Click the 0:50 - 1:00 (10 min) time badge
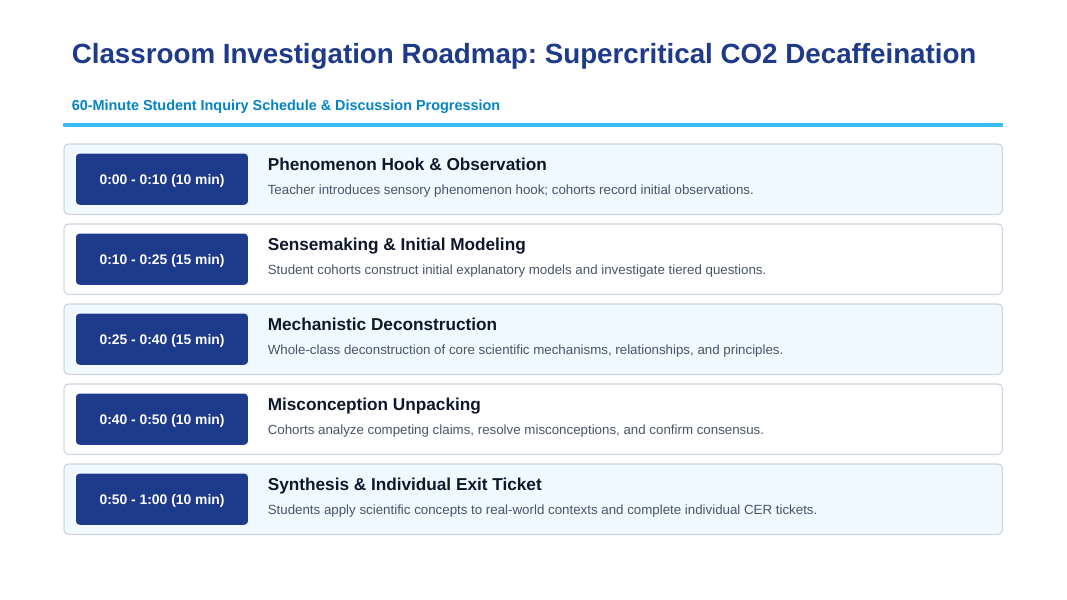Screen dimensions: 1067x600 click(x=162, y=499)
